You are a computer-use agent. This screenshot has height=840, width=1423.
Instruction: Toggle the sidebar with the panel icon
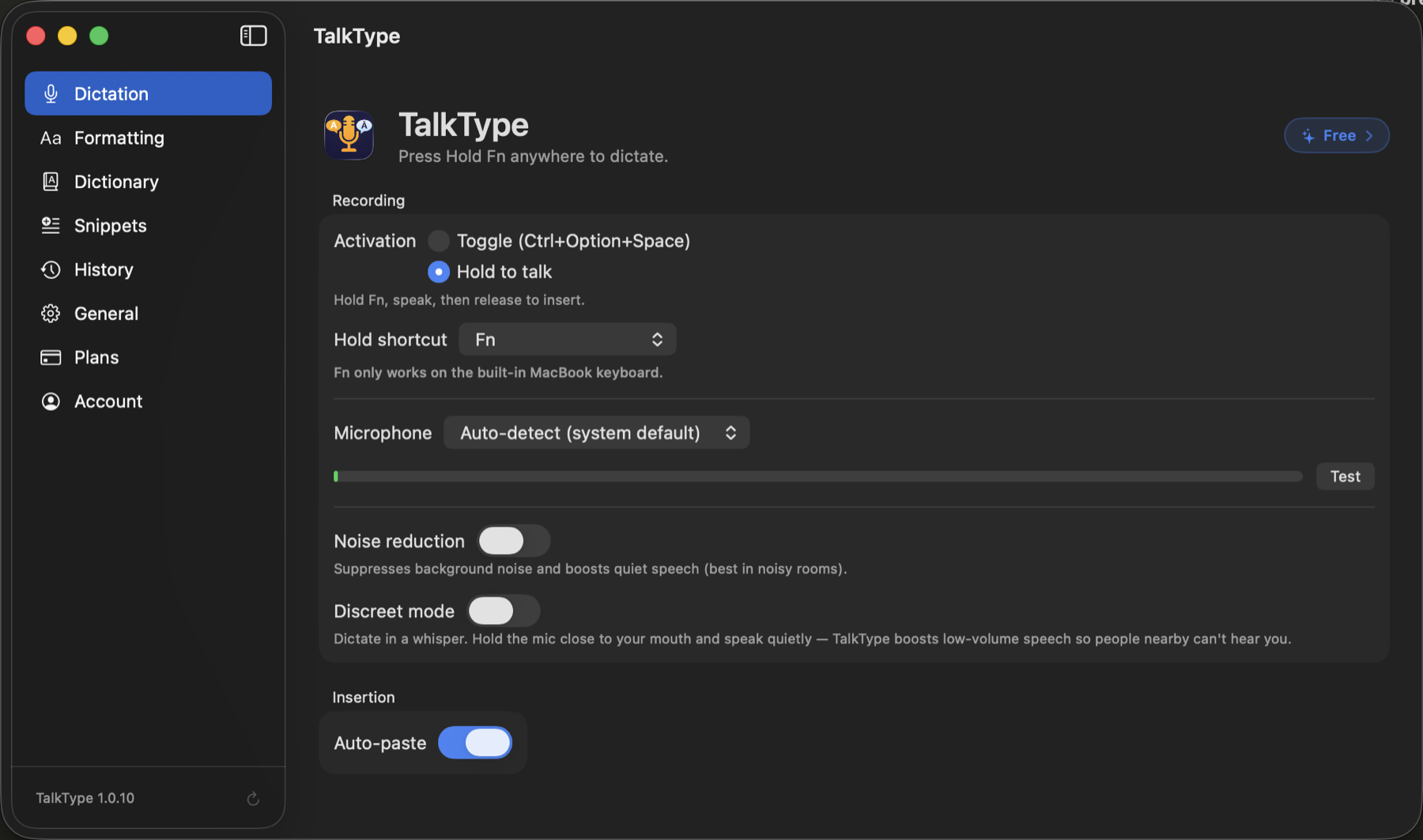click(254, 36)
